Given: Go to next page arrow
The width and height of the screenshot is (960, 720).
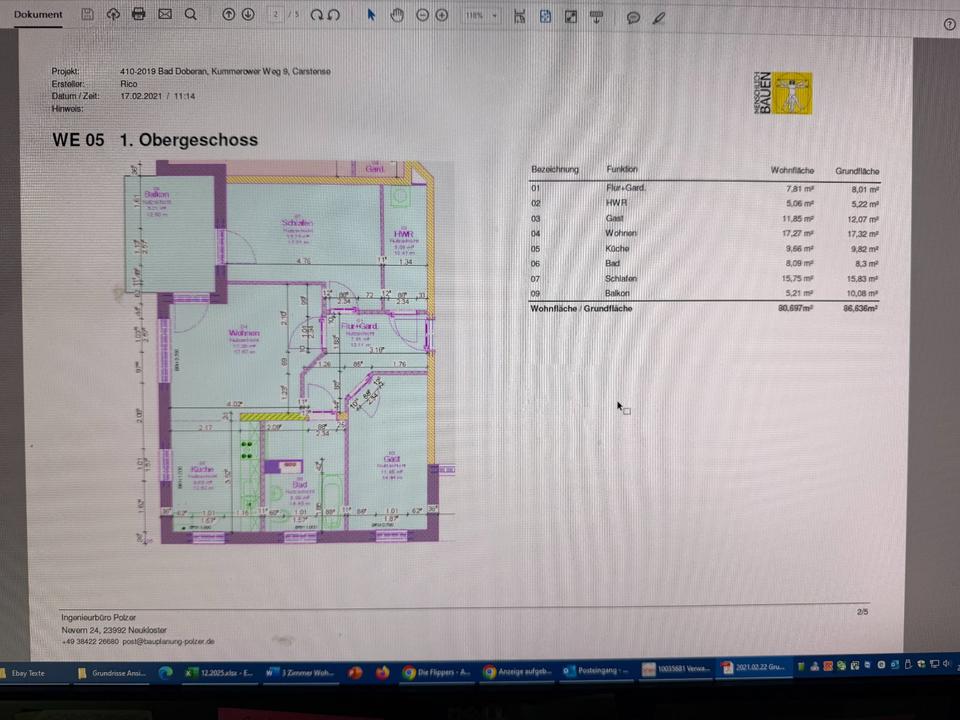Looking at the screenshot, I should (x=248, y=15).
